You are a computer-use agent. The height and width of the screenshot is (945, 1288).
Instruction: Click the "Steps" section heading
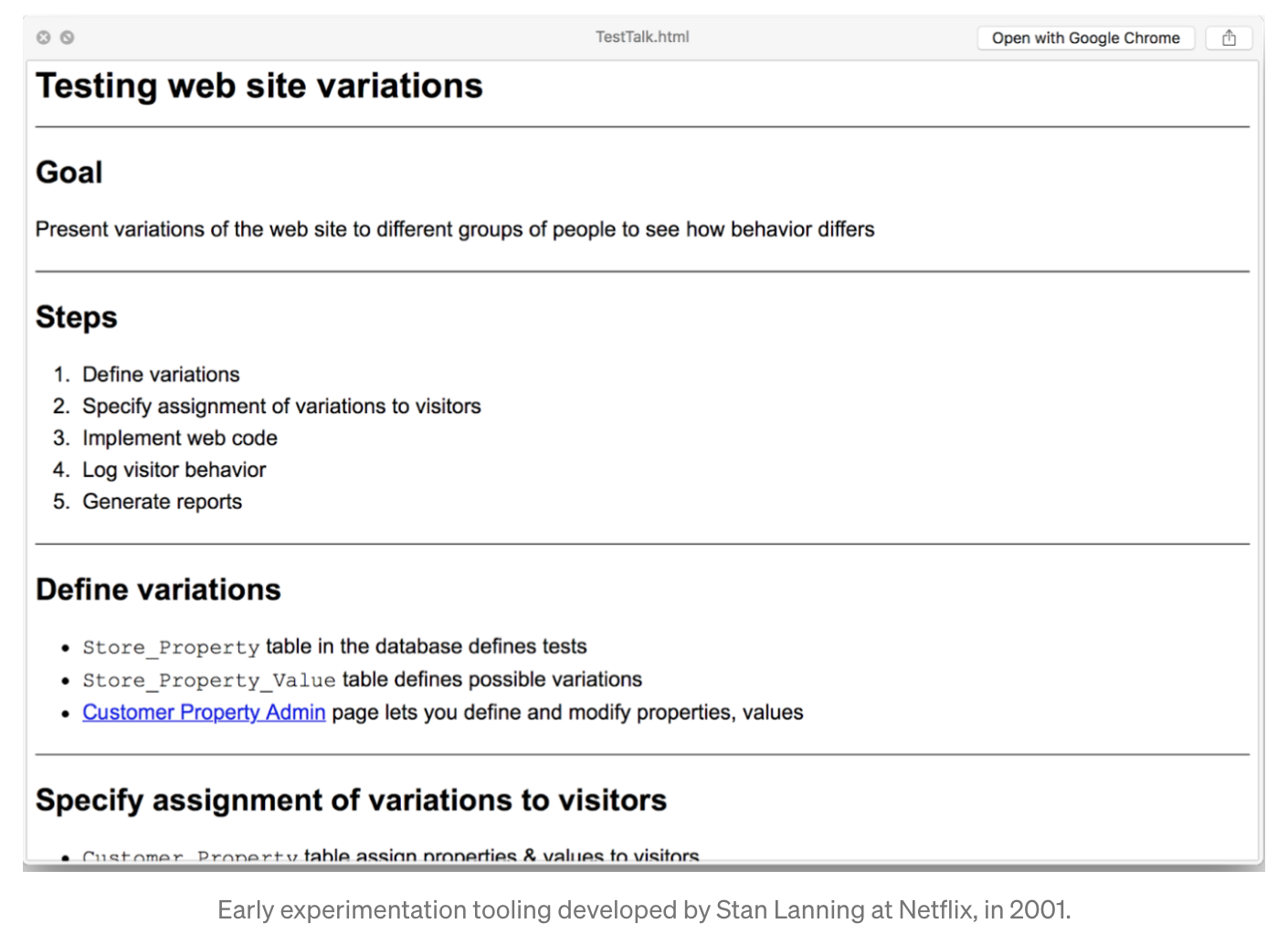coord(77,317)
